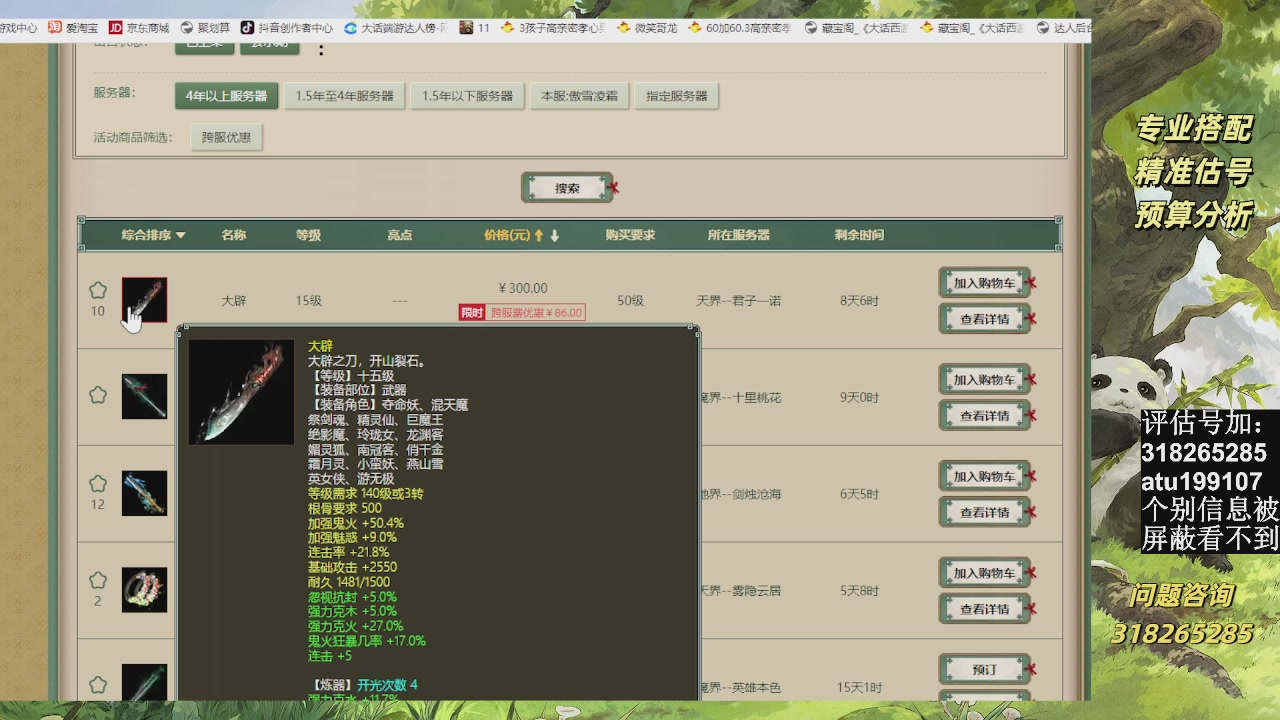Image resolution: width=1280 pixels, height=720 pixels.
Task: Expand the 综合排序 sort dropdown
Action: (154, 235)
